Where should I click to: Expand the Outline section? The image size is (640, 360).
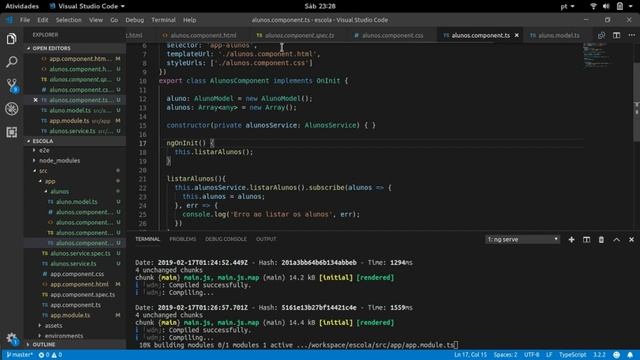pos(75,344)
